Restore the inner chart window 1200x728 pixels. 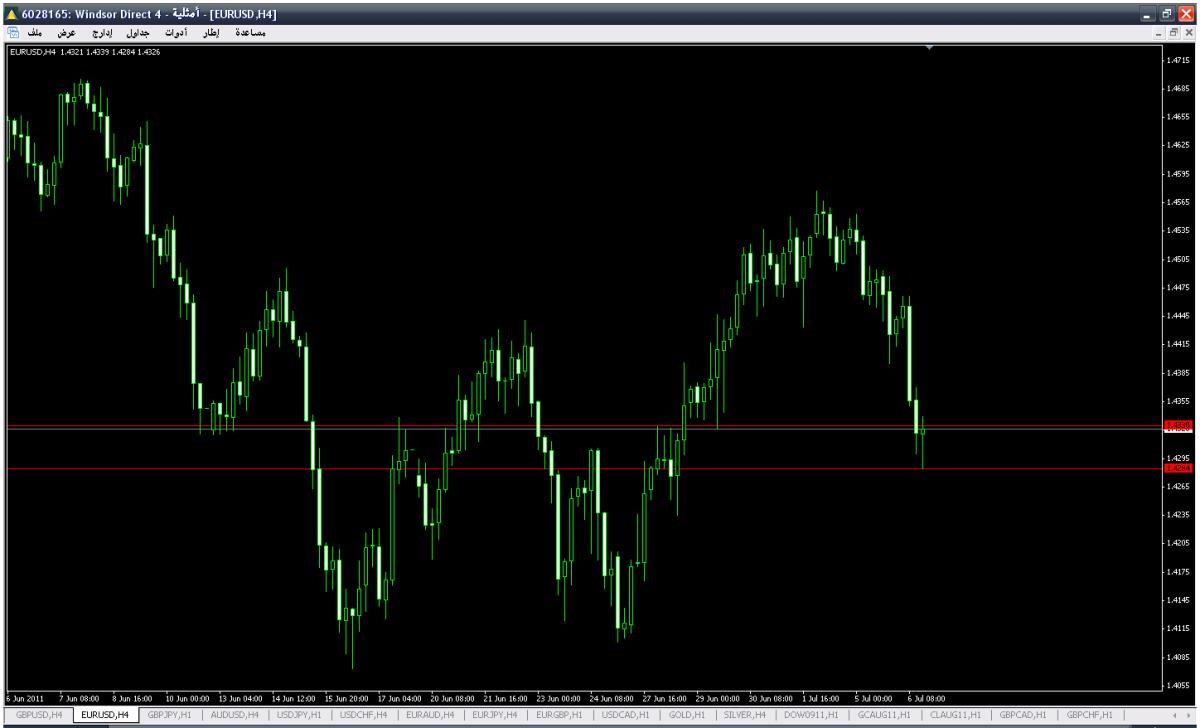tap(1174, 33)
